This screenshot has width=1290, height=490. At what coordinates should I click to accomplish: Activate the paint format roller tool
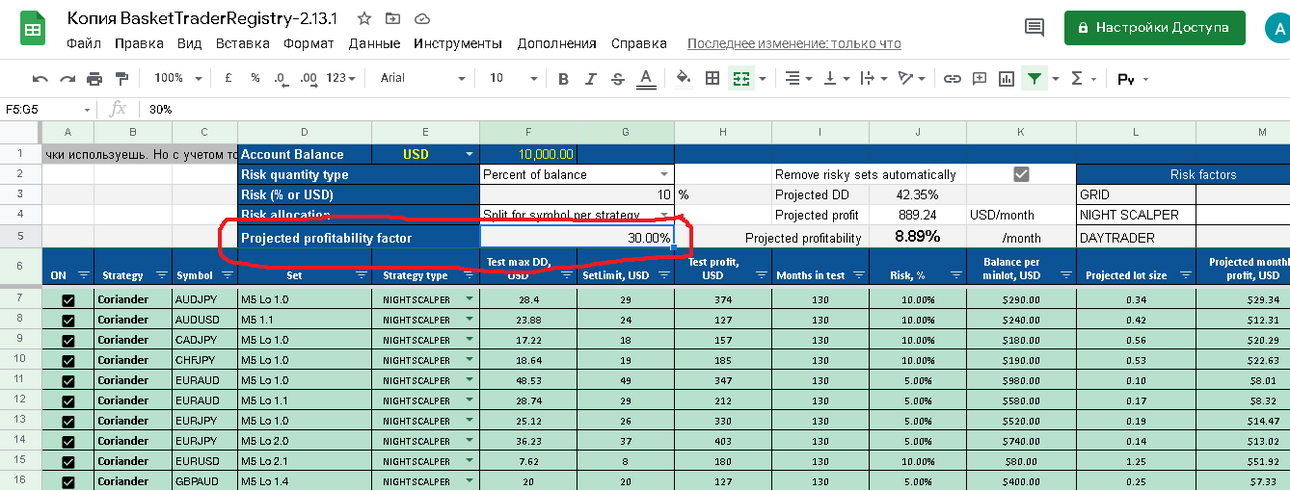[x=122, y=78]
